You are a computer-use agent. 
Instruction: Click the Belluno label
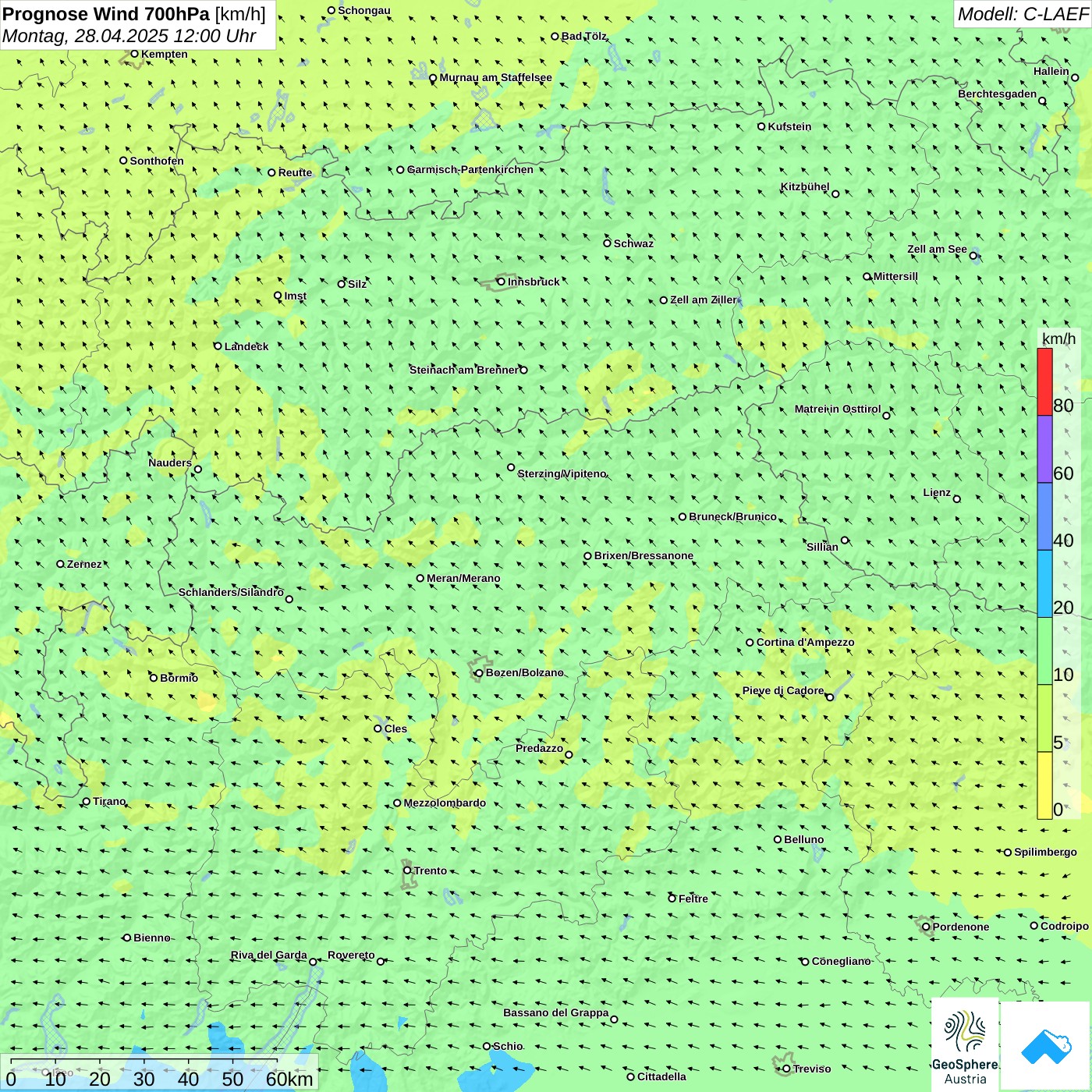(803, 839)
